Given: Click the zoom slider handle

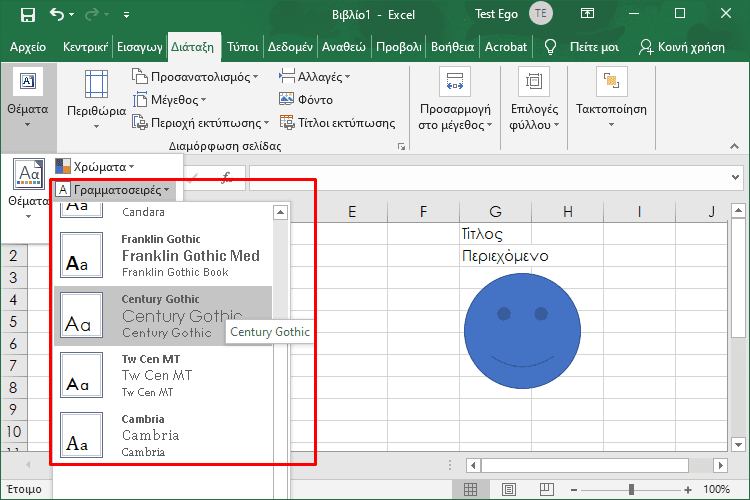Looking at the screenshot, I should pos(631,489).
